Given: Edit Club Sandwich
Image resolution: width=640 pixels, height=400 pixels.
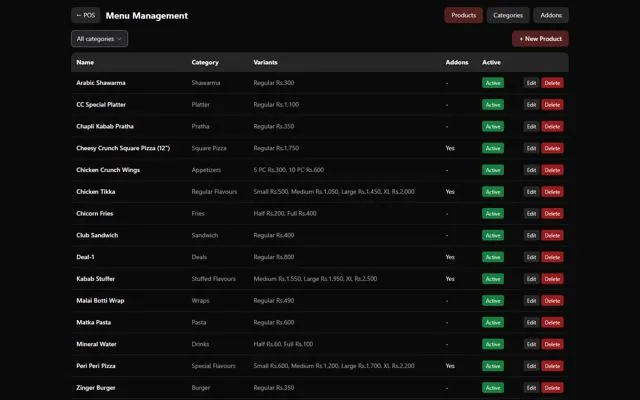Looking at the screenshot, I should [531, 236].
